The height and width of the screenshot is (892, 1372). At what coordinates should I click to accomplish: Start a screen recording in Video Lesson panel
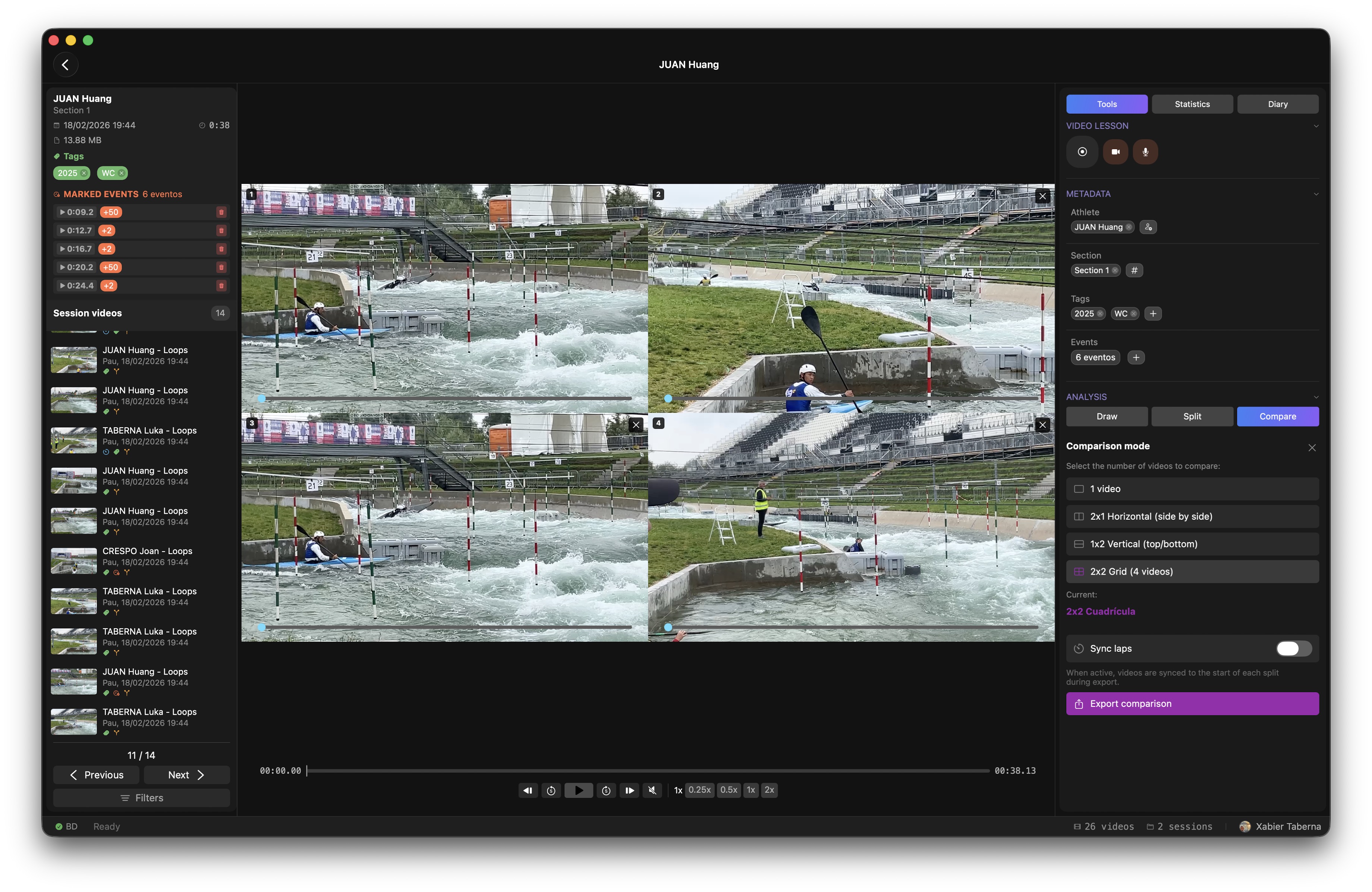point(1082,152)
